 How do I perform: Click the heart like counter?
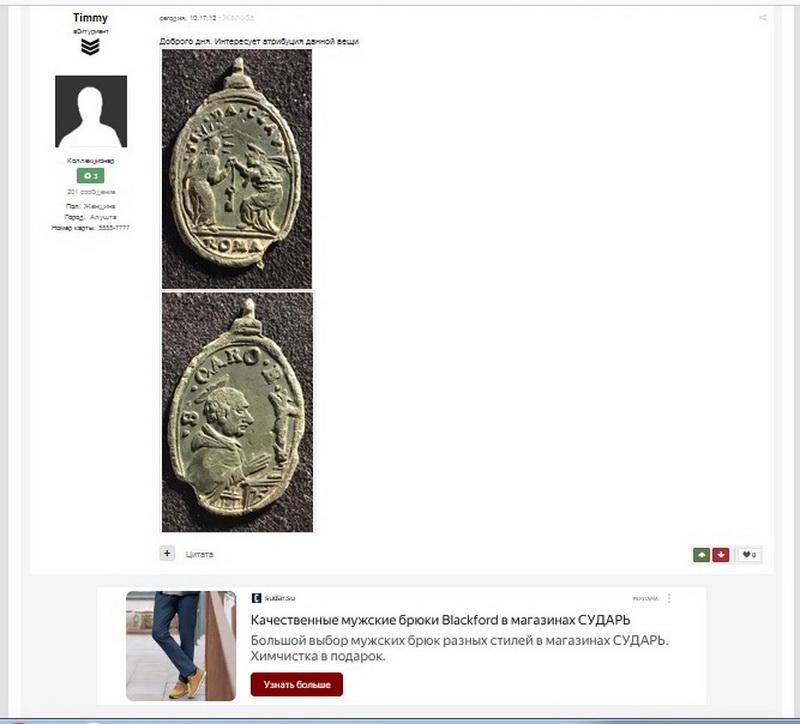[749, 555]
